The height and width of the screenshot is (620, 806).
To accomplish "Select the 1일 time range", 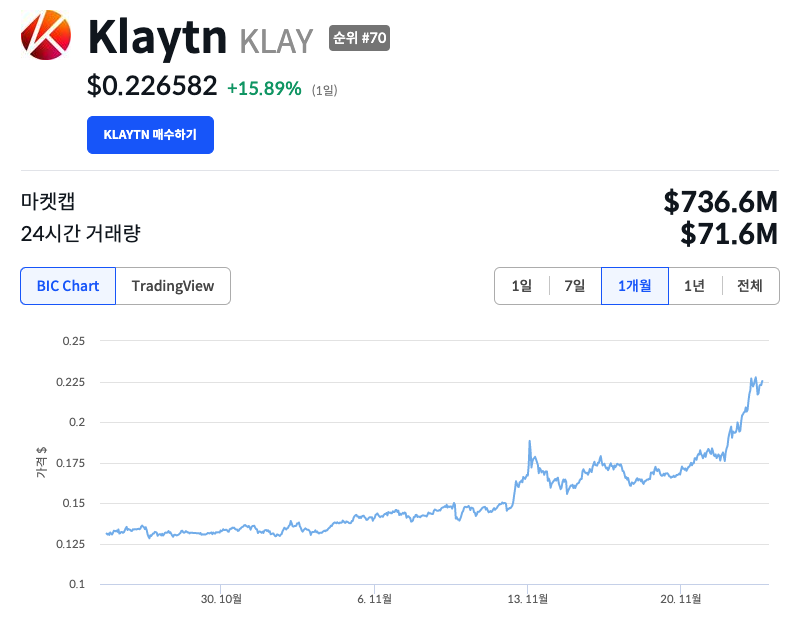I will coord(522,286).
